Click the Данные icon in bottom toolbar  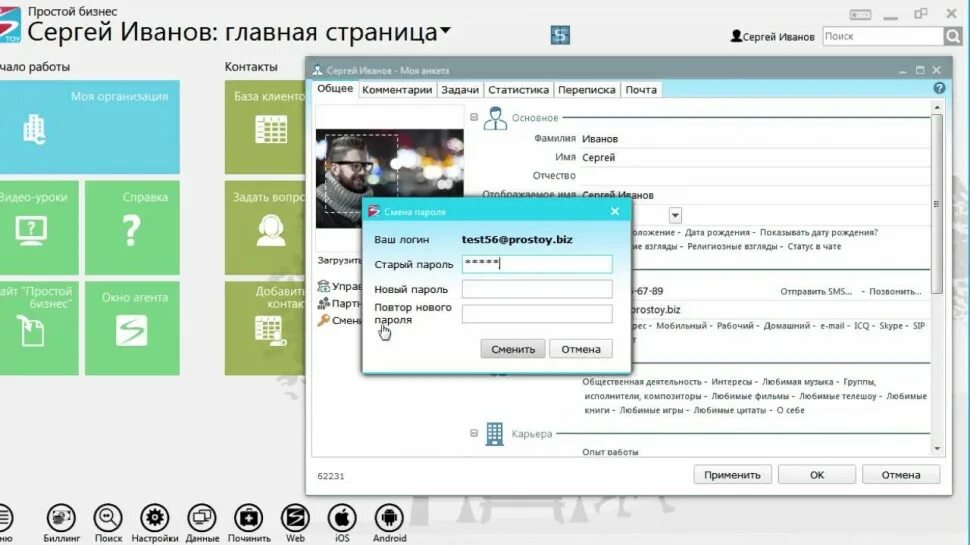pos(202,518)
